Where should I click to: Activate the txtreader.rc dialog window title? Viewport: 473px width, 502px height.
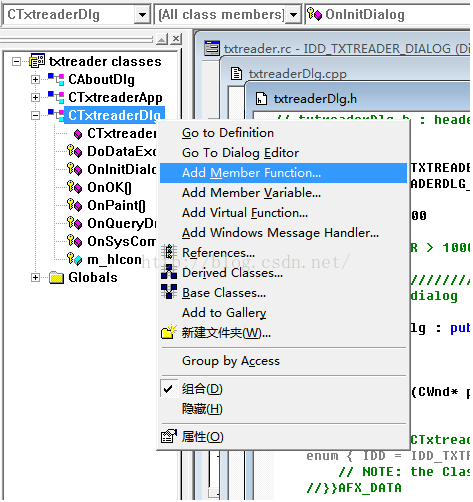click(347, 49)
